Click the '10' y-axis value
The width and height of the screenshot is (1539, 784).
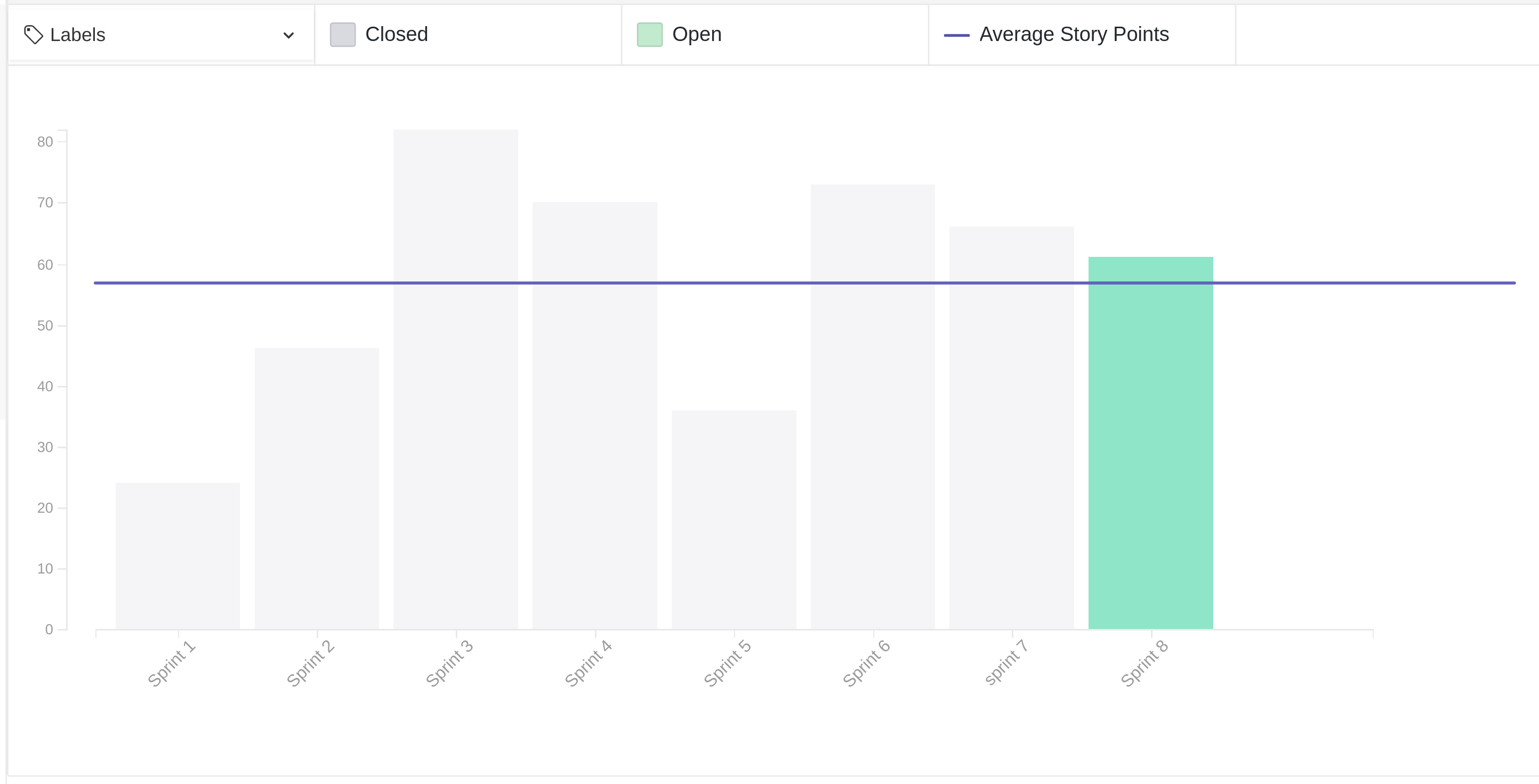click(45, 569)
